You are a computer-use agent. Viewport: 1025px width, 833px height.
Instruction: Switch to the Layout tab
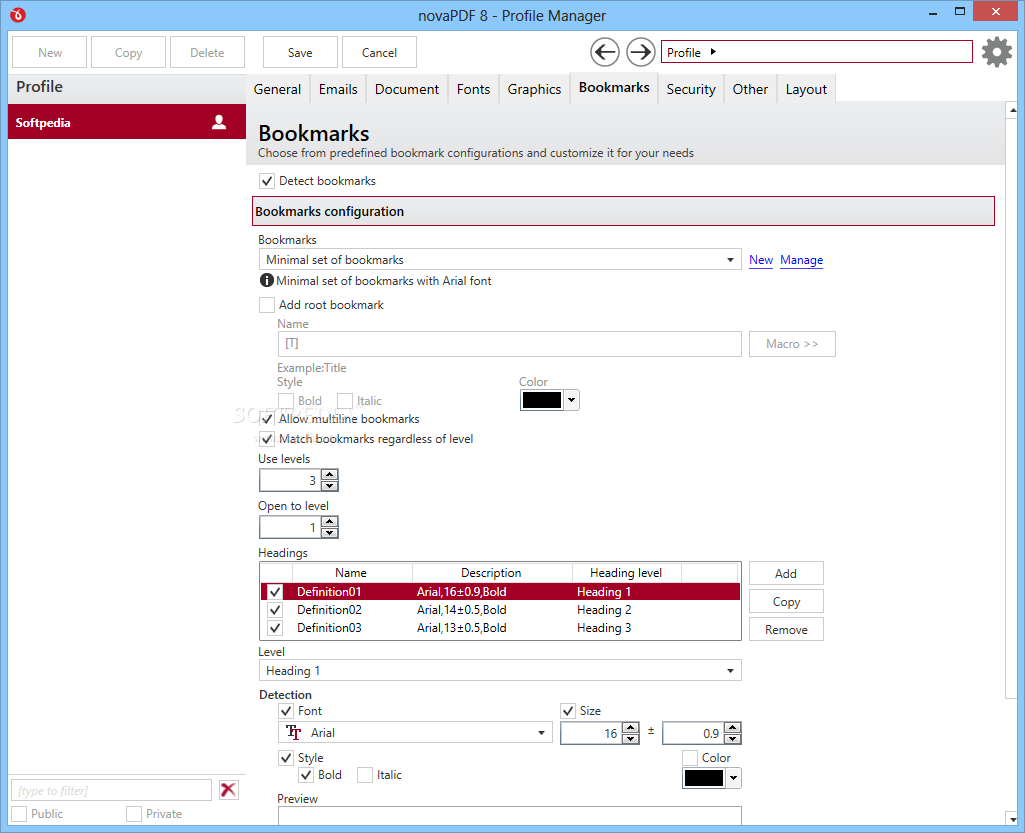click(806, 90)
